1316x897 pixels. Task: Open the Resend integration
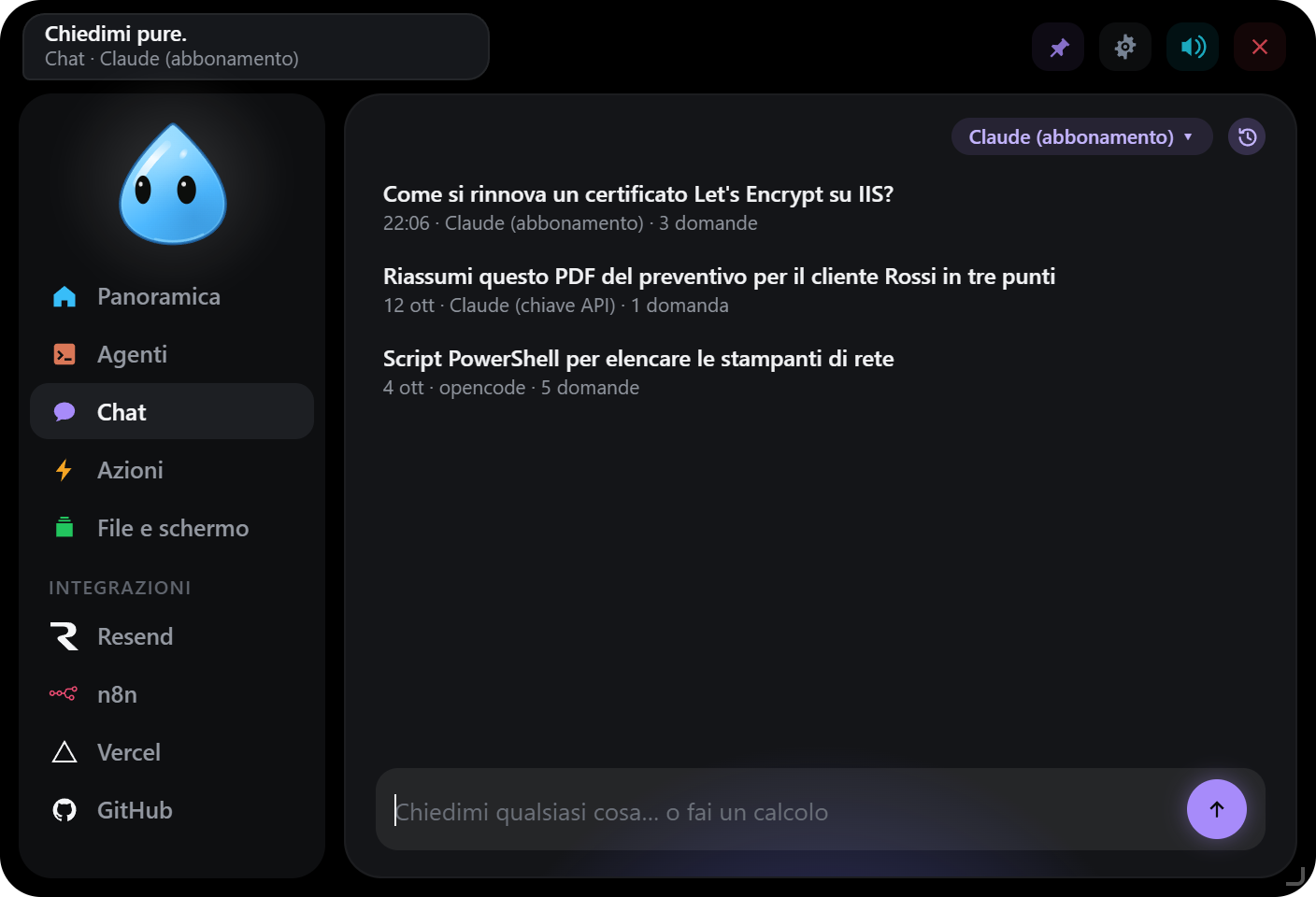(172, 636)
